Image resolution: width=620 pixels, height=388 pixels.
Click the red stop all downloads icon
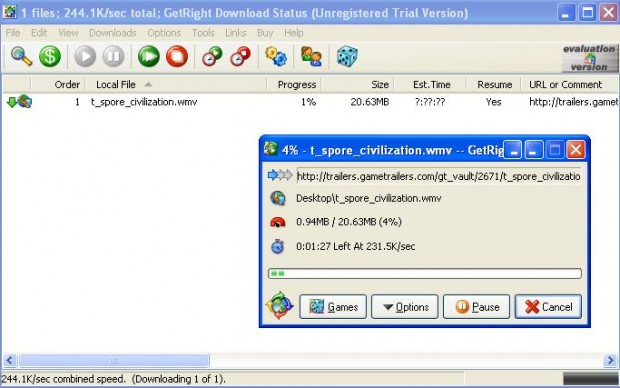tap(177, 56)
